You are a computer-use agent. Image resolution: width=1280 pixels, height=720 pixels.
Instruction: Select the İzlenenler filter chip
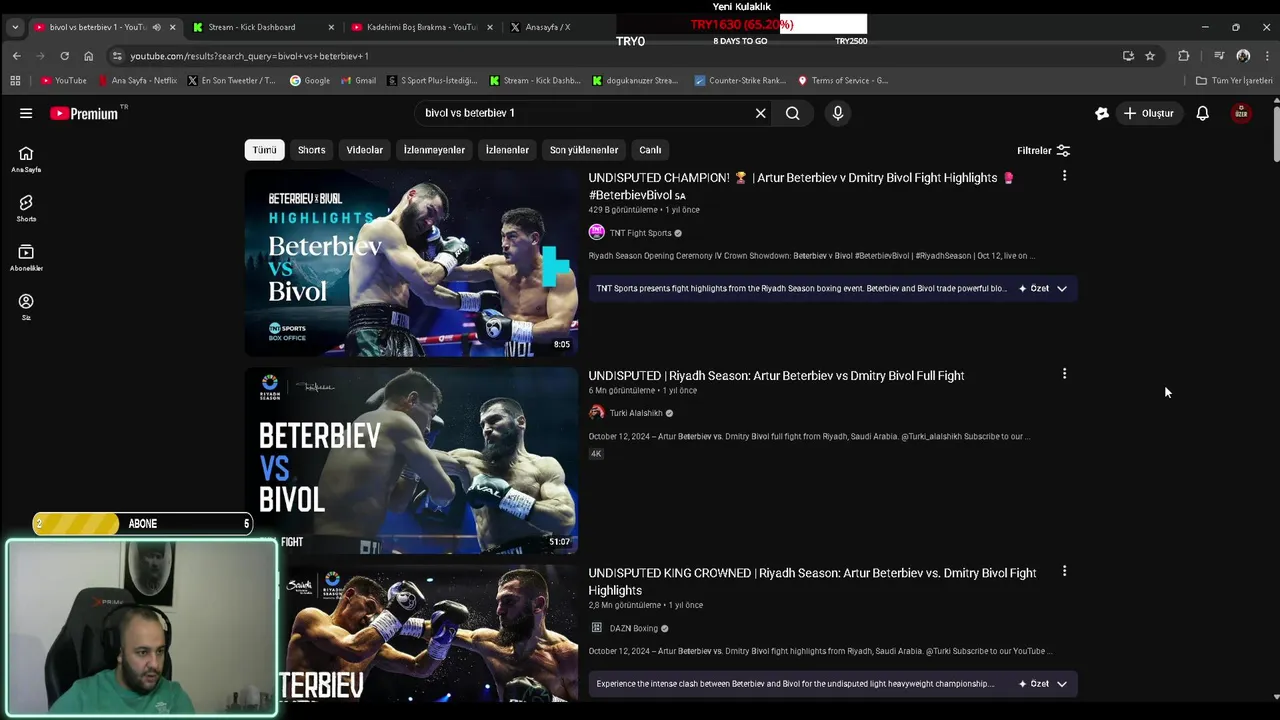pos(507,150)
